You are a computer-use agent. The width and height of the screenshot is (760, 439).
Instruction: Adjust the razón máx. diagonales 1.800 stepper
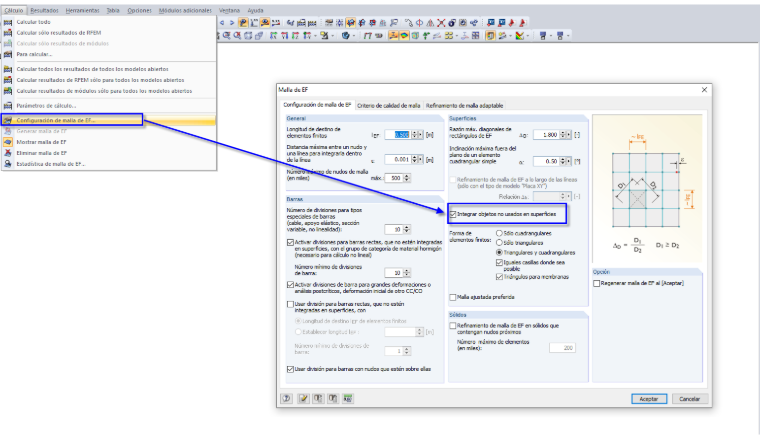563,135
